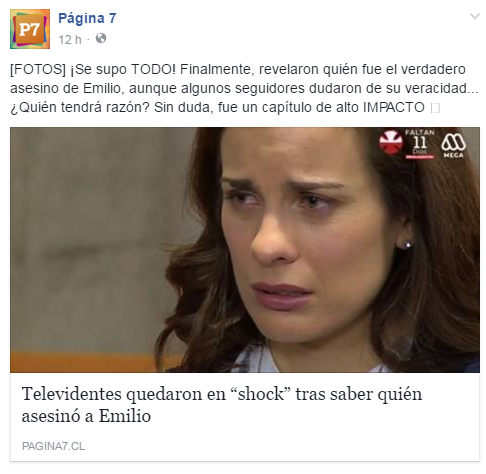486x474 pixels.
Task: Click the Página 7 profile logo
Action: (30, 29)
